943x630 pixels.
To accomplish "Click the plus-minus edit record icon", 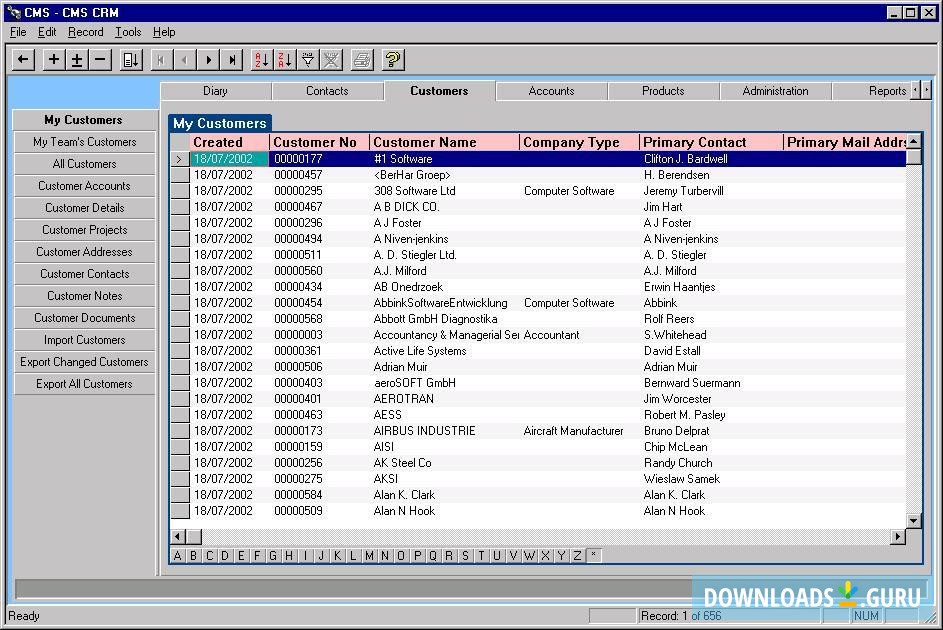I will click(x=75, y=60).
